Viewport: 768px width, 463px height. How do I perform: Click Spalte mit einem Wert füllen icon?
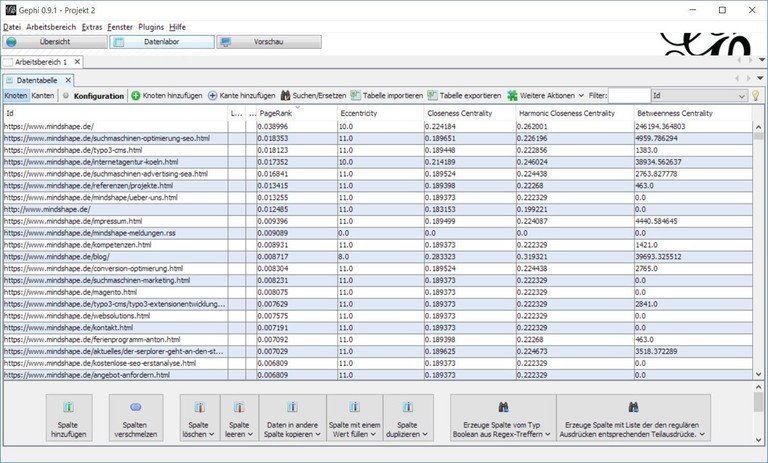point(355,407)
